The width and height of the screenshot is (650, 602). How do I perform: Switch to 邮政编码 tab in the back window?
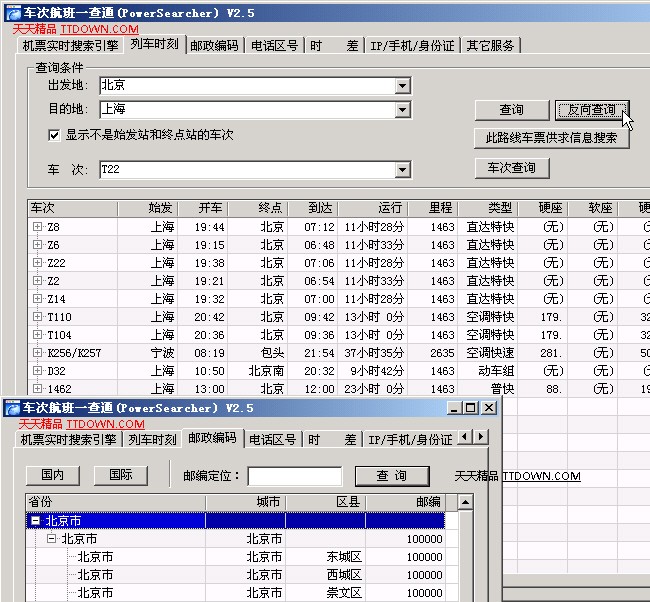click(214, 45)
